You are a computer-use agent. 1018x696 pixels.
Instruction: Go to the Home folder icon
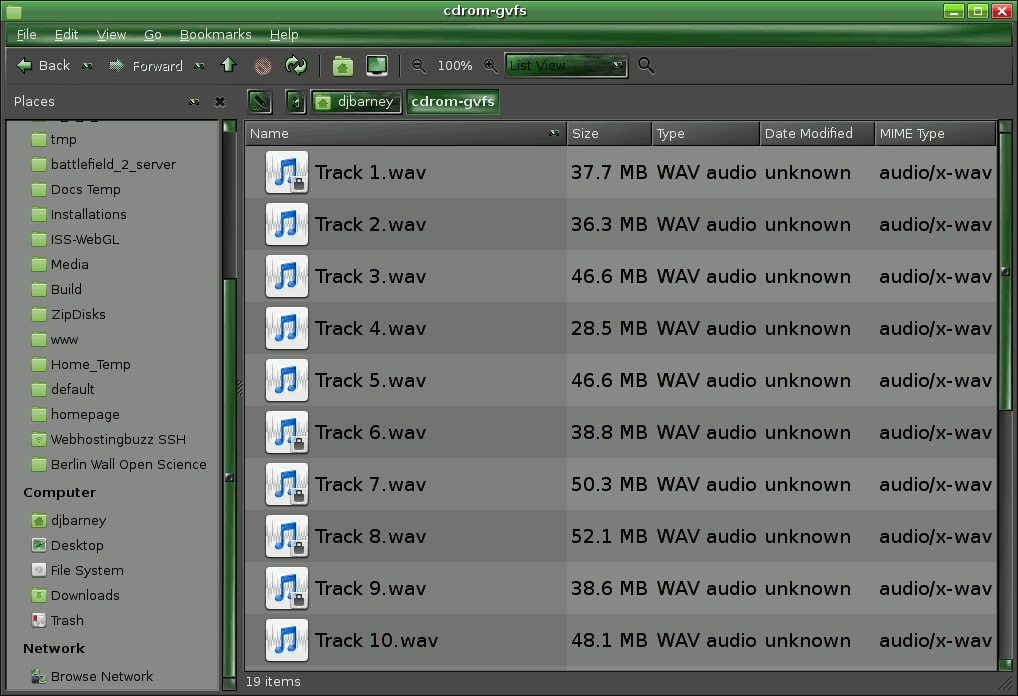click(x=342, y=66)
